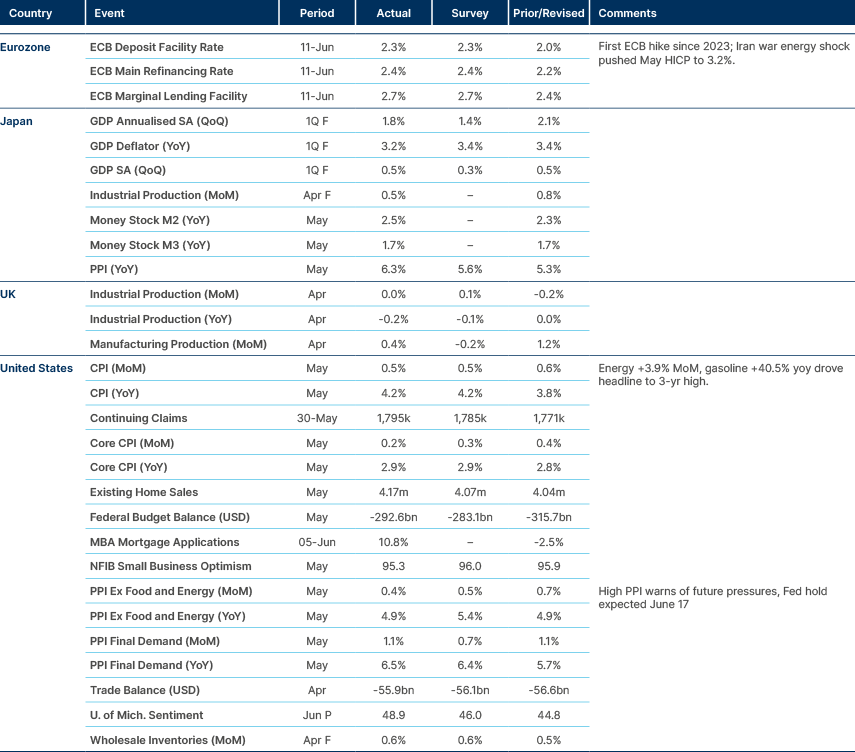The image size is (855, 752).
Task: Click PPI Ex Food and Energy (MoM)
Action: pos(171,591)
